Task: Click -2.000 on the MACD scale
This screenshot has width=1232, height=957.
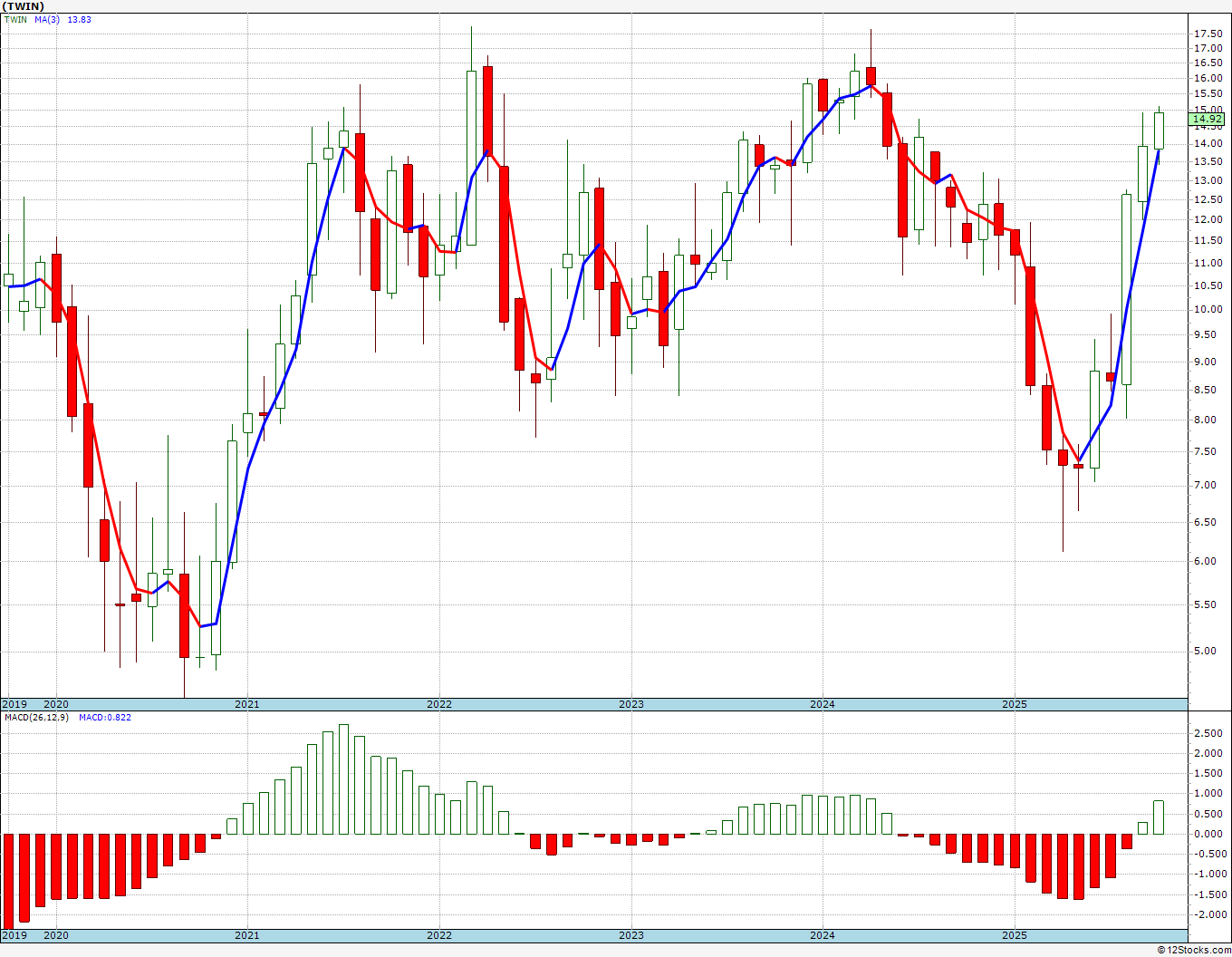Action: click(1209, 914)
